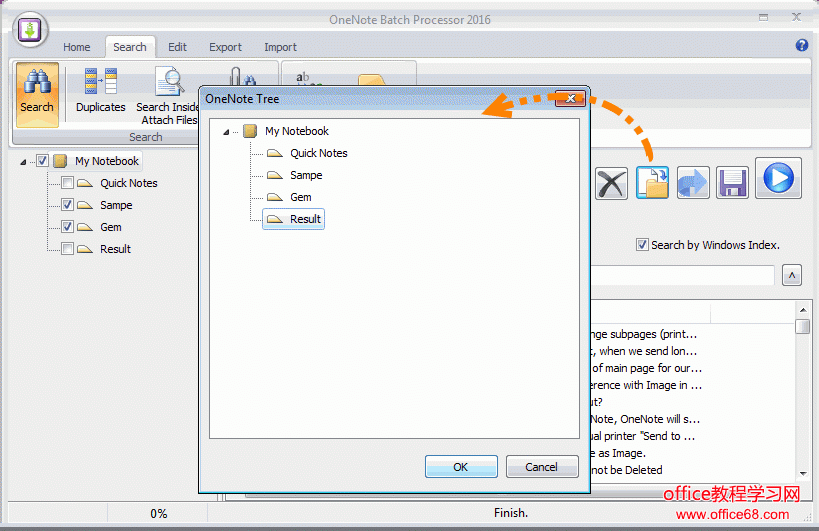The width and height of the screenshot is (819, 531).
Task: Collapse My Notebook in main tree
Action: pos(24,162)
